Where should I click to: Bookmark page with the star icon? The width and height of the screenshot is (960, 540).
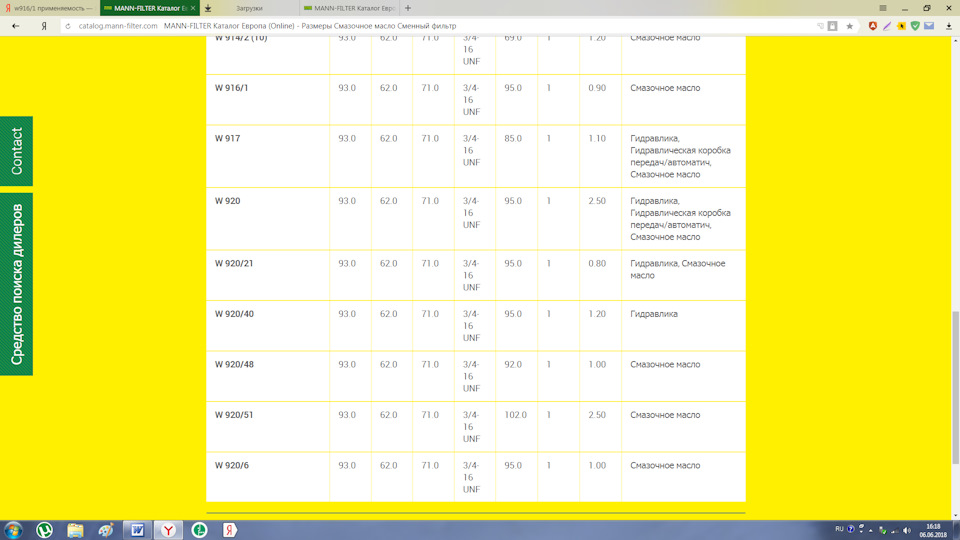coord(850,26)
